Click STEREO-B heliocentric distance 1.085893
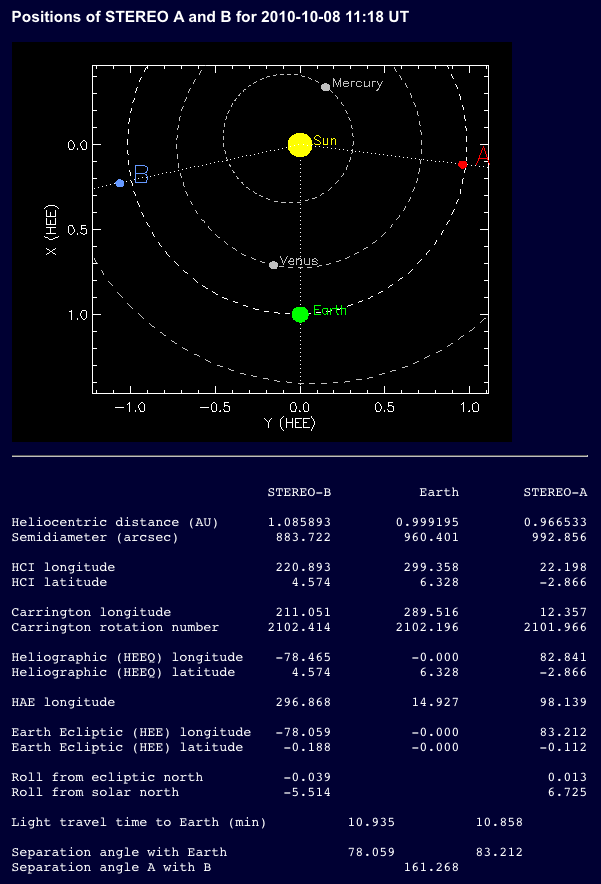The image size is (601, 884). [299, 522]
